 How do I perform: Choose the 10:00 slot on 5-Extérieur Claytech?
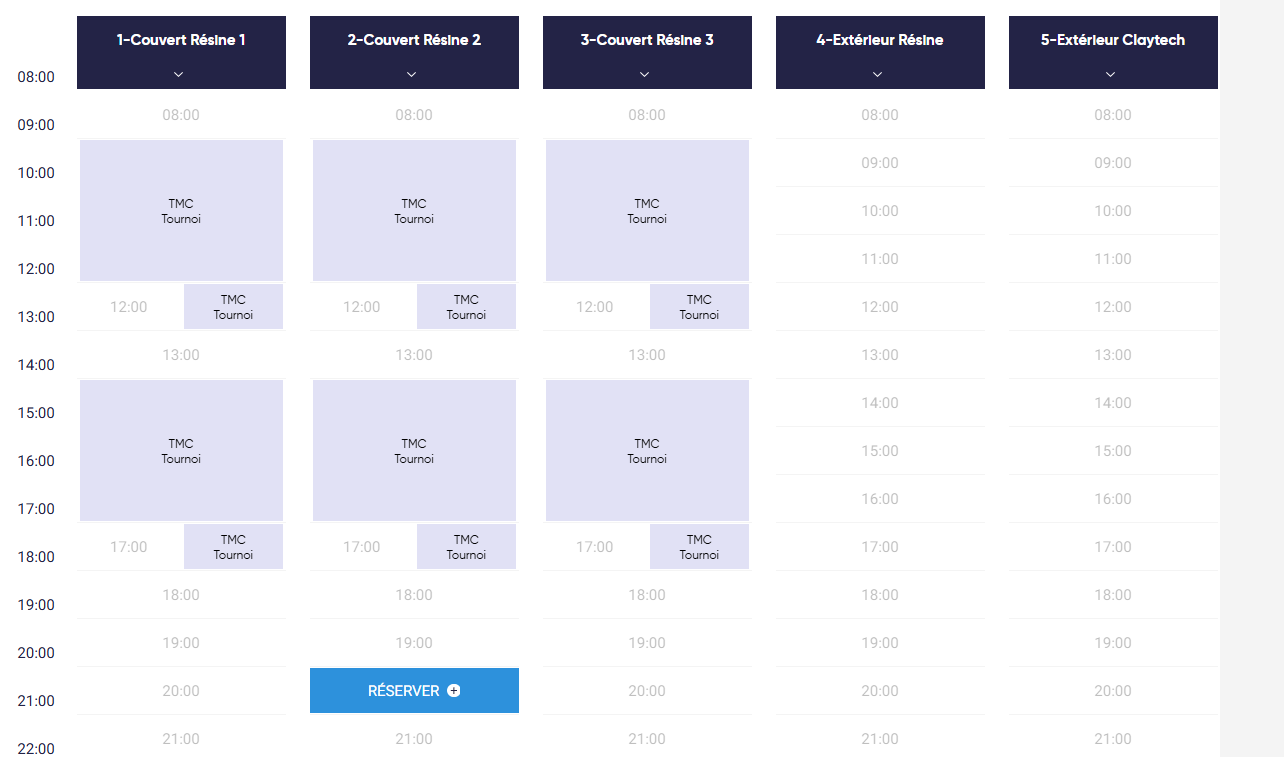pyautogui.click(x=1113, y=211)
